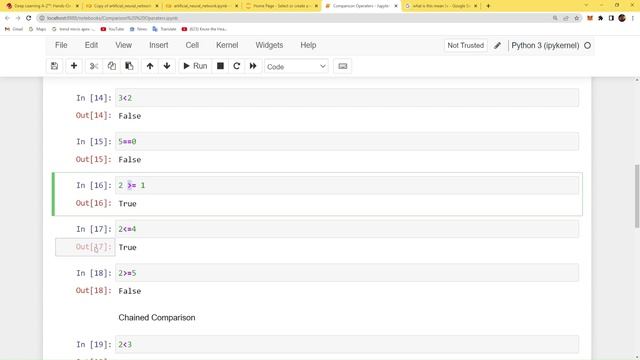Viewport: 640px width, 360px height.
Task: Restart kernel and run all cells
Action: [253, 66]
